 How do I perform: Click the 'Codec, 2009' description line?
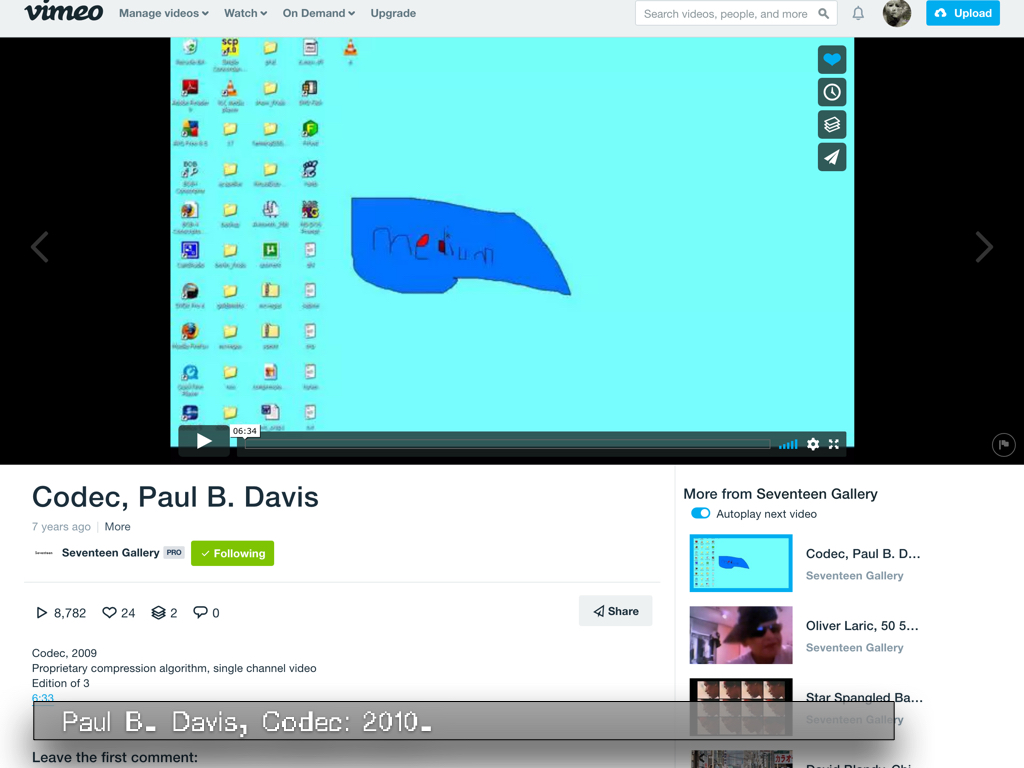point(65,653)
